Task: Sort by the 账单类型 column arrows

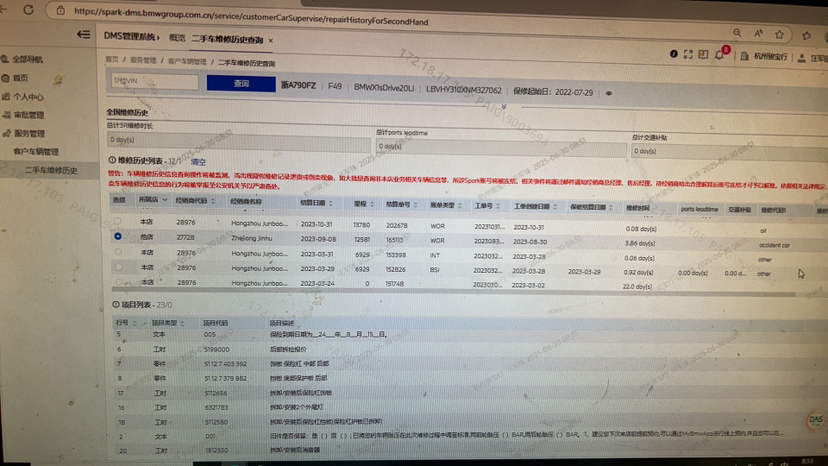Action: [460, 205]
